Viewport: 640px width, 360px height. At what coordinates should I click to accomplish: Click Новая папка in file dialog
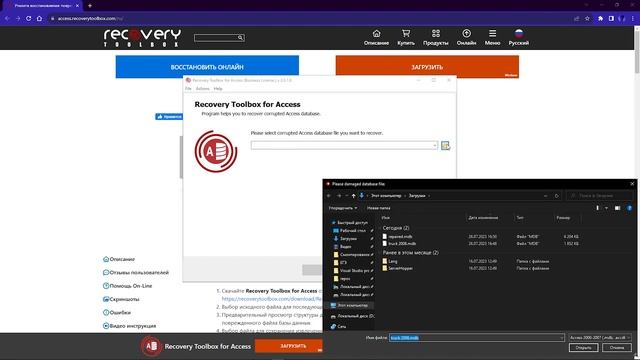click(x=378, y=208)
